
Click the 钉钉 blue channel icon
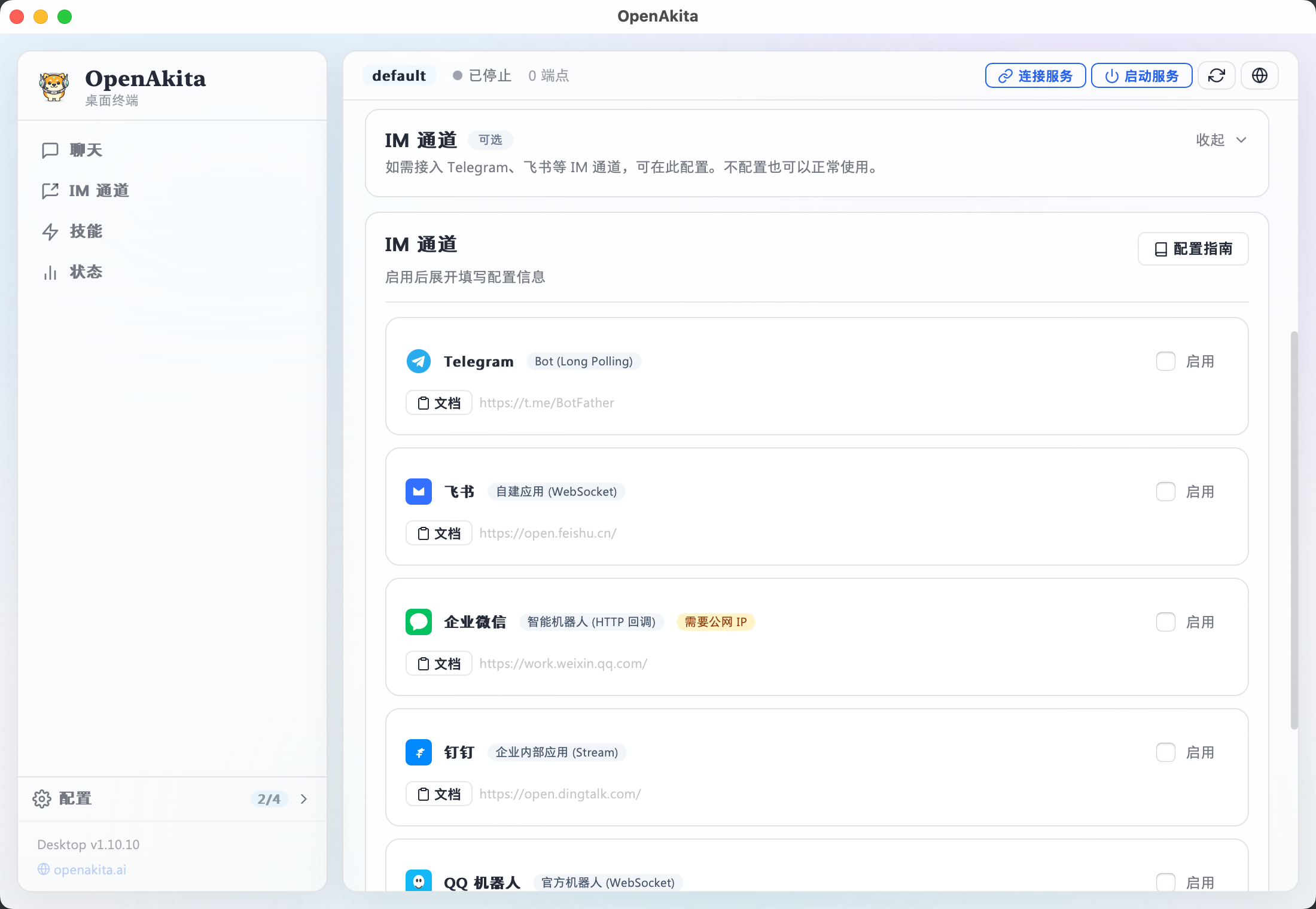click(x=419, y=752)
